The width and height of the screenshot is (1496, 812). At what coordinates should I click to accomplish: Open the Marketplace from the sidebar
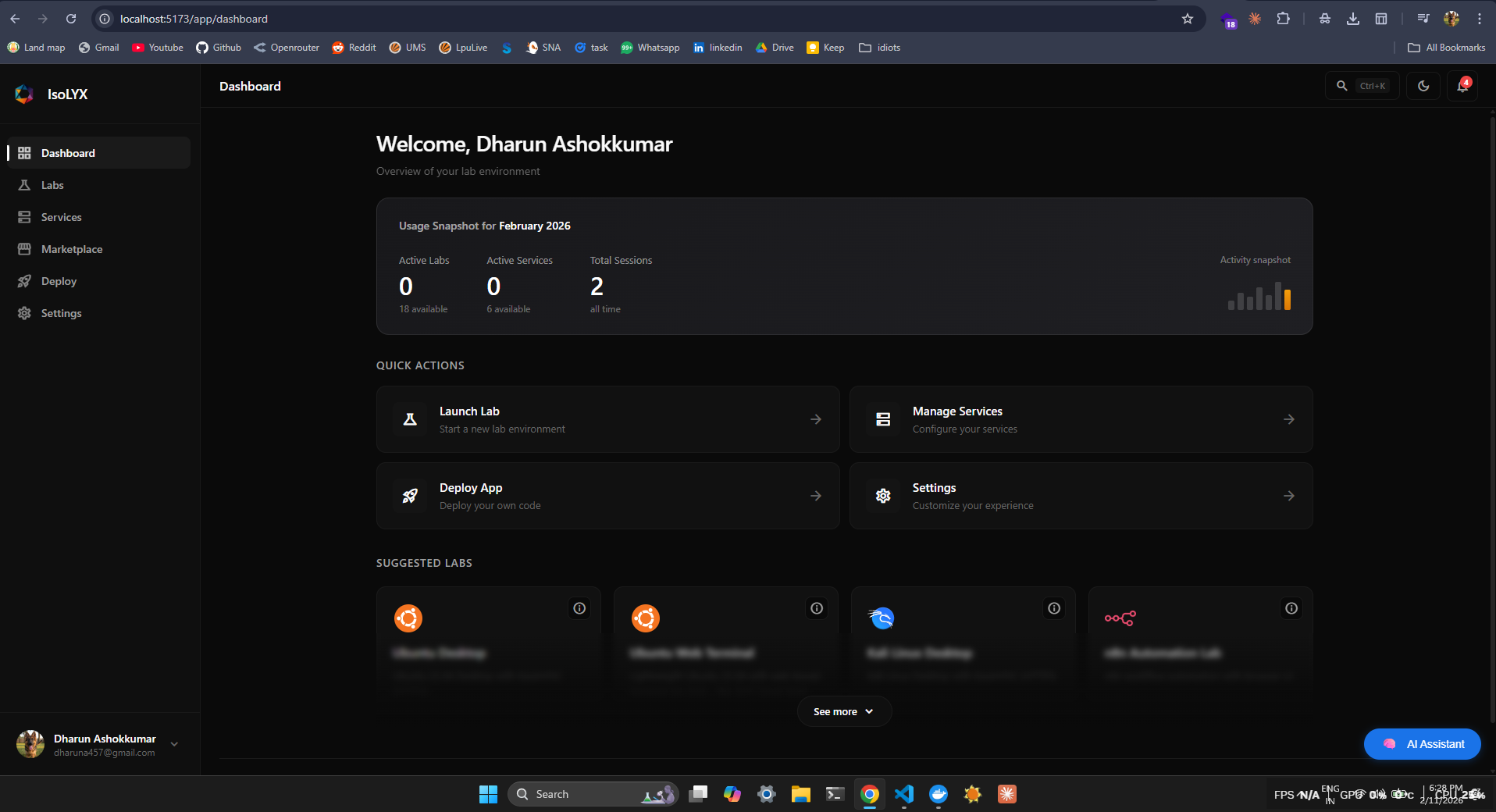pos(71,249)
